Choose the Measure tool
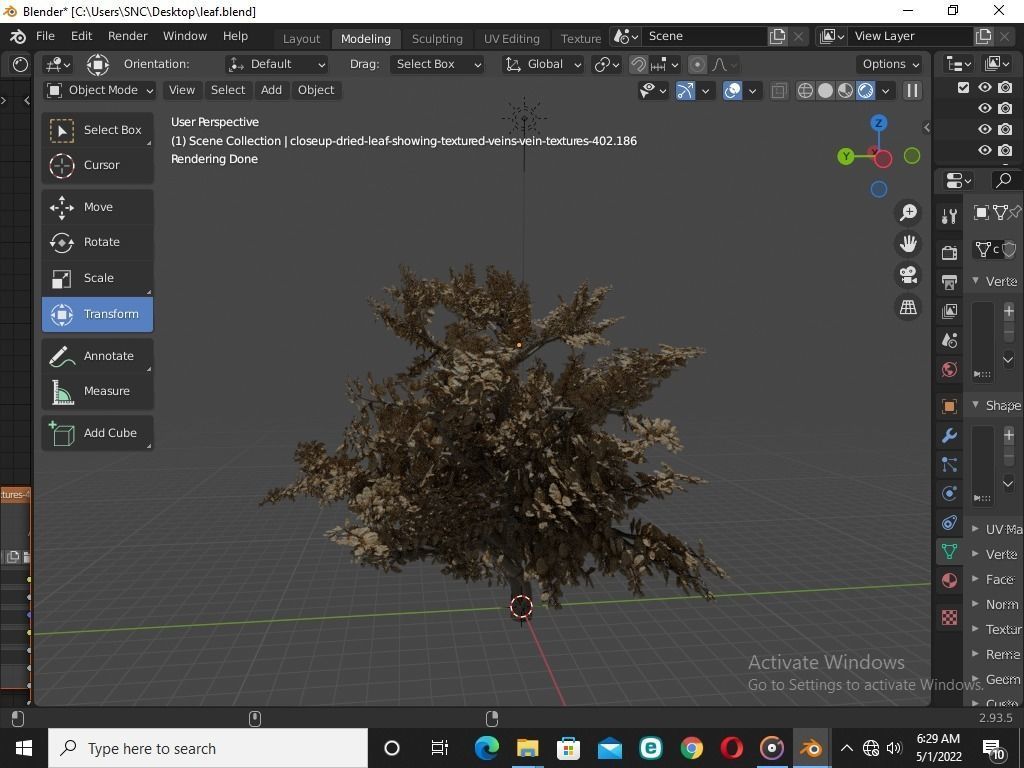Screen dimensions: 1024x768 coord(97,391)
